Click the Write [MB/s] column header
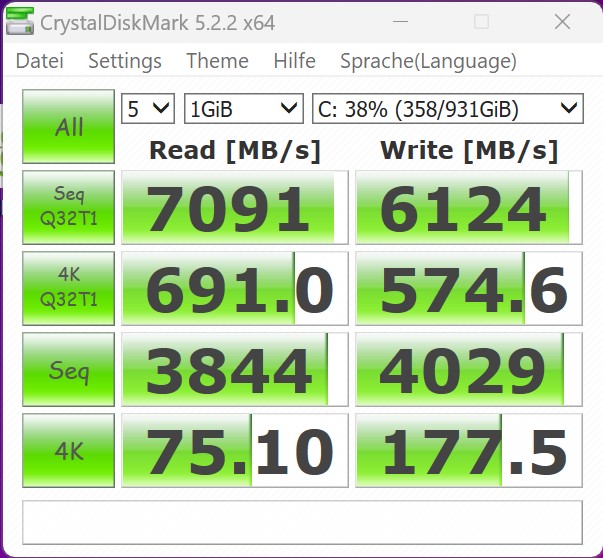This screenshot has height=558, width=603. [x=469, y=150]
